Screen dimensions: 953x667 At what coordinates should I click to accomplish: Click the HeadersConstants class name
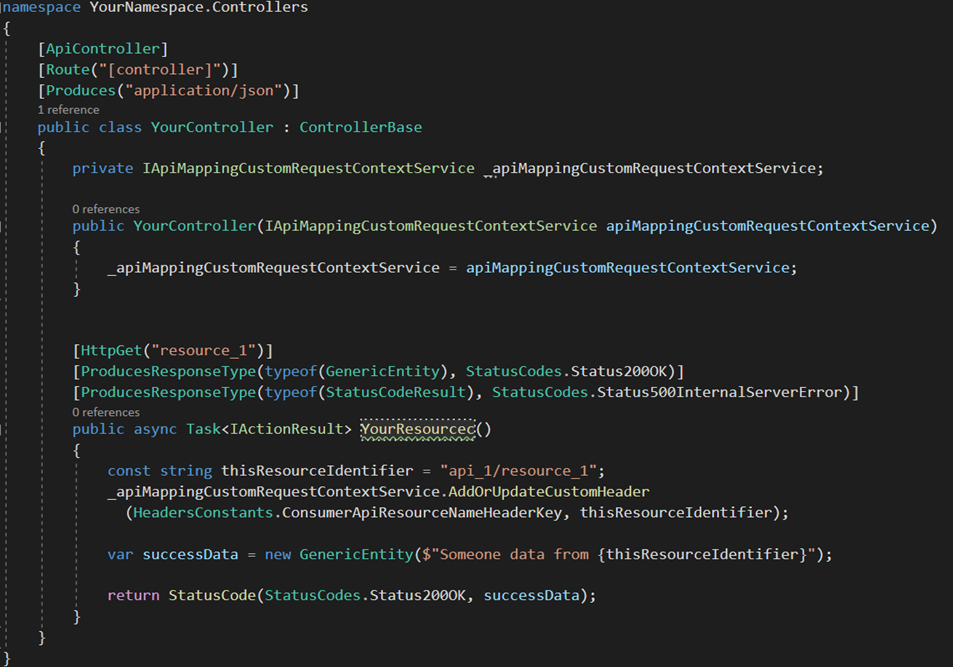click(x=203, y=513)
